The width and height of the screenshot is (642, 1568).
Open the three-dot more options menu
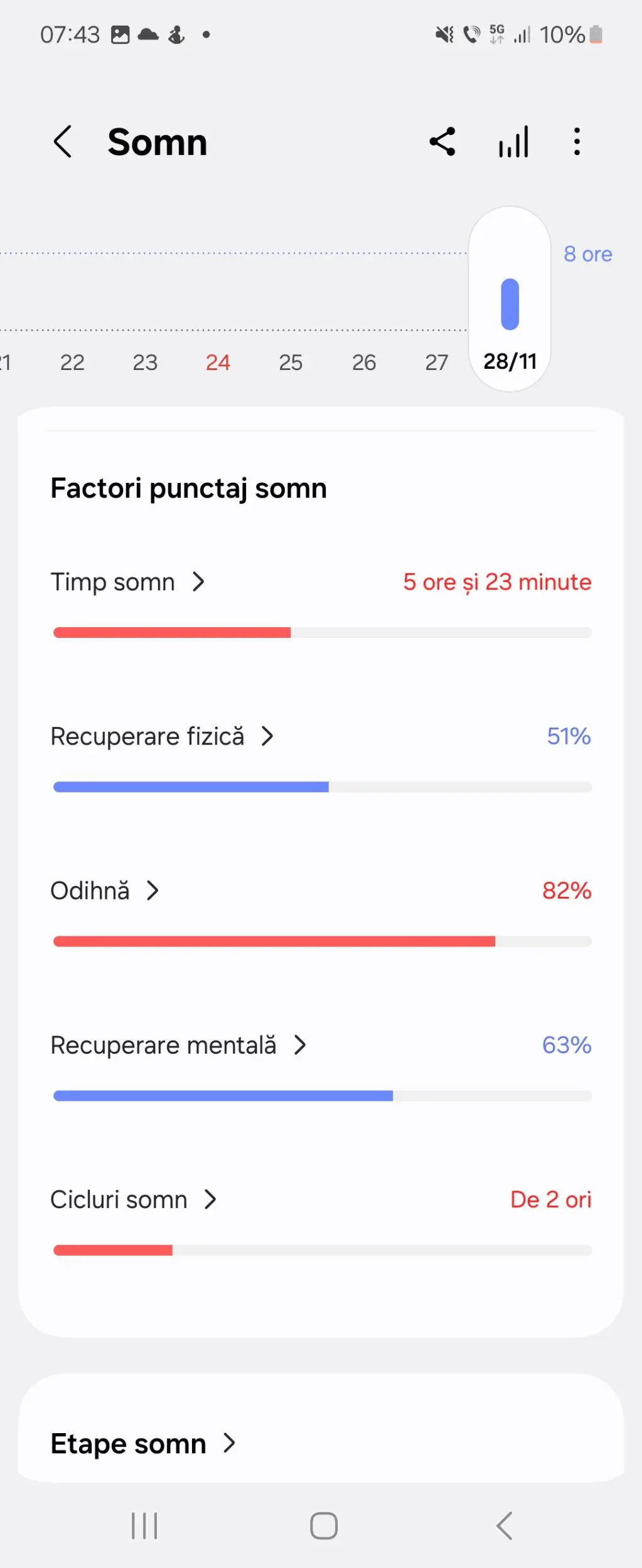577,142
